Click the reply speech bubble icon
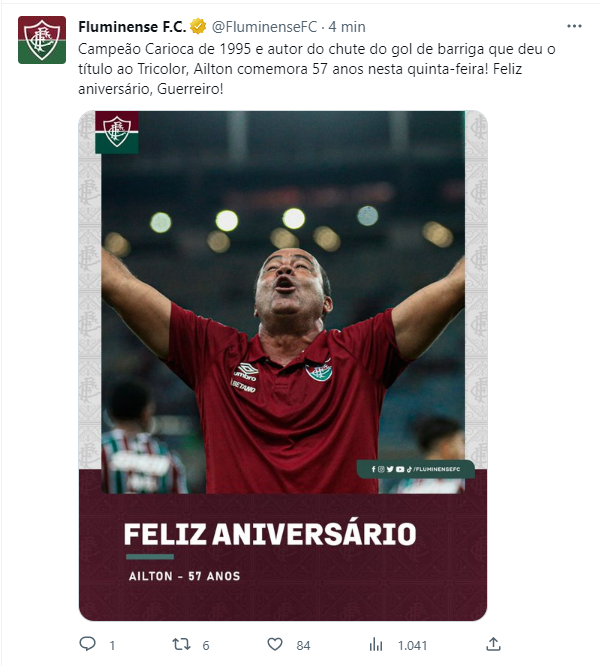The height and width of the screenshot is (666, 600). pyautogui.click(x=87, y=644)
